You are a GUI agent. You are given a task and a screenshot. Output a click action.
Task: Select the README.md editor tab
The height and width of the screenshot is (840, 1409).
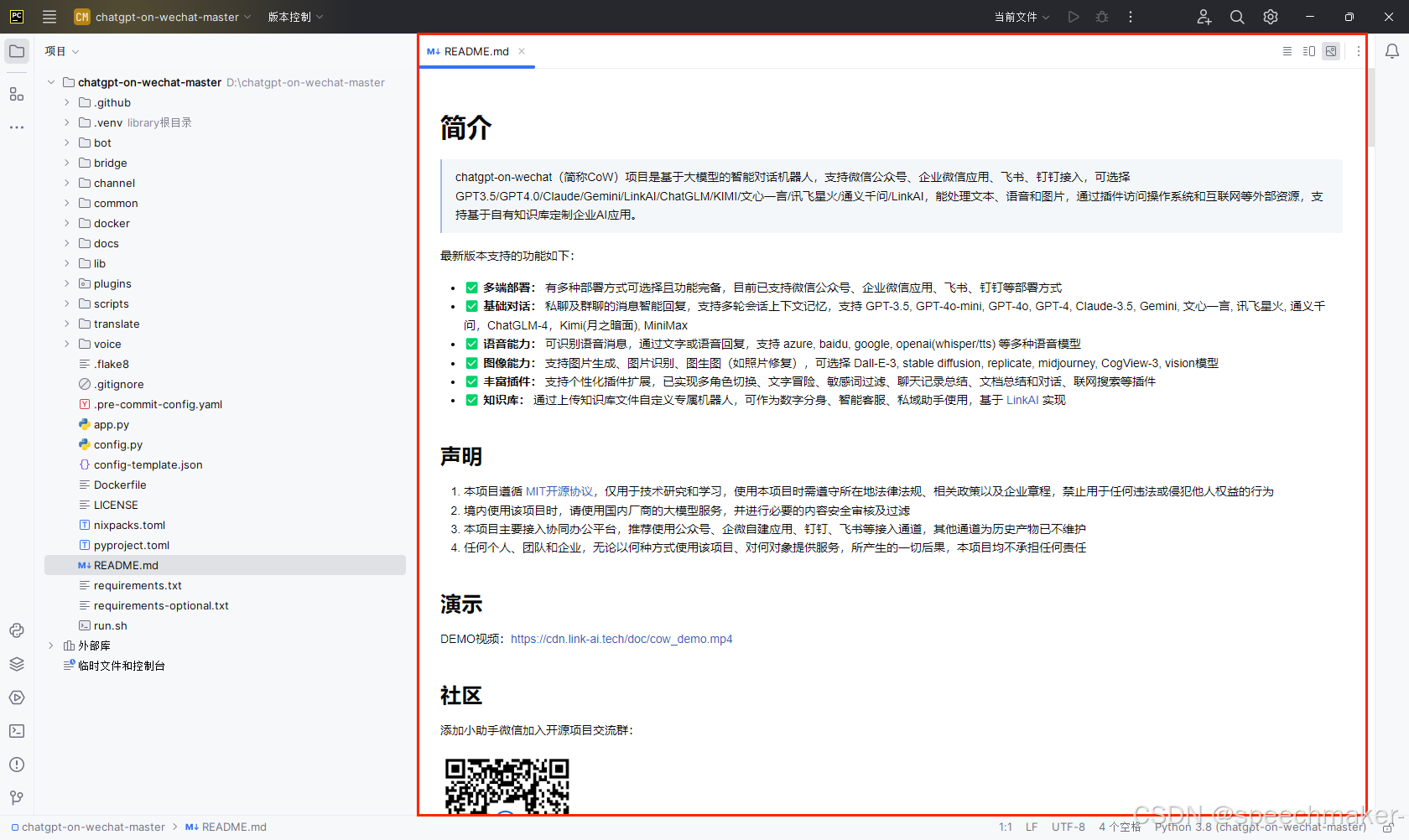(x=476, y=51)
